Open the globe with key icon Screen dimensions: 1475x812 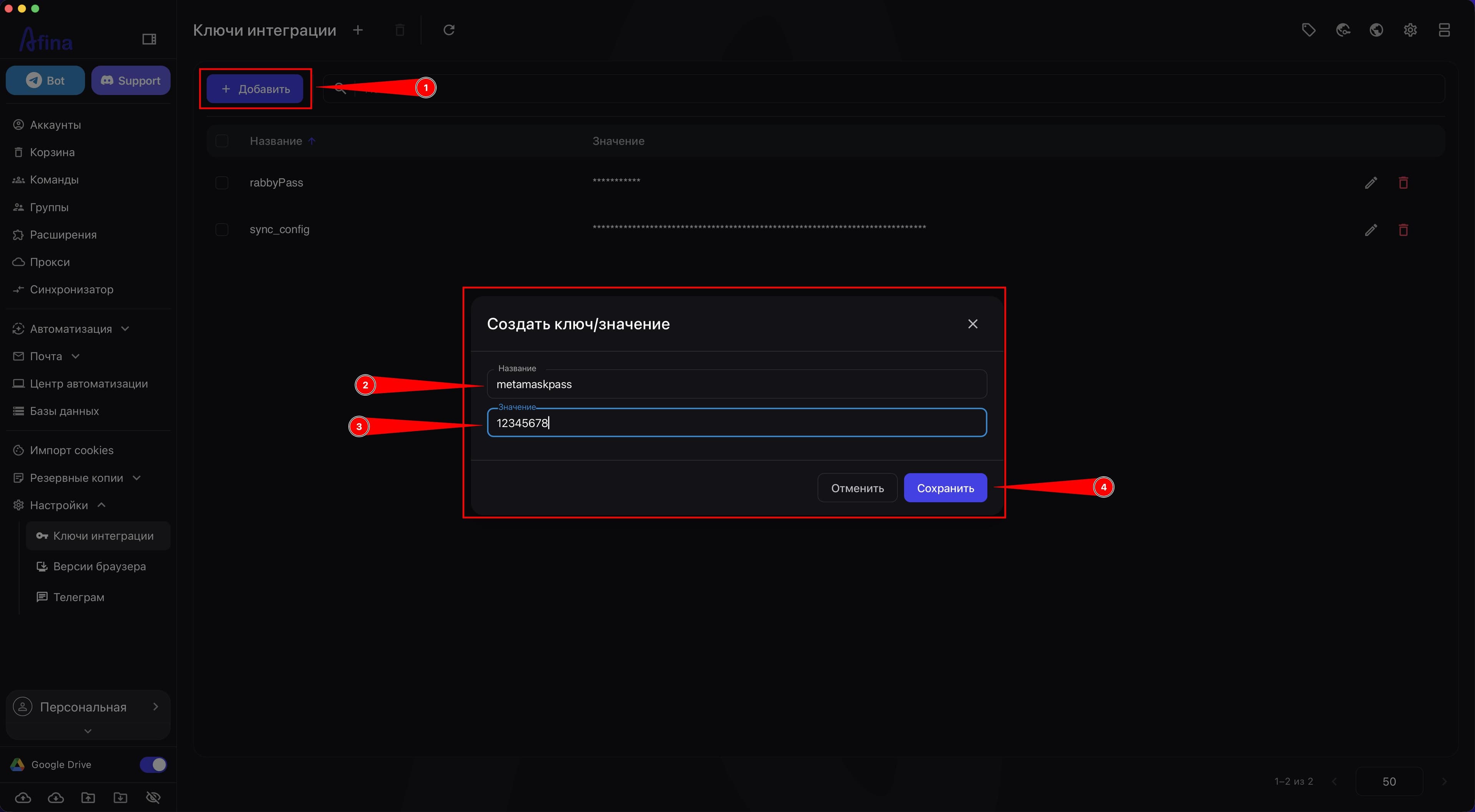1343,30
